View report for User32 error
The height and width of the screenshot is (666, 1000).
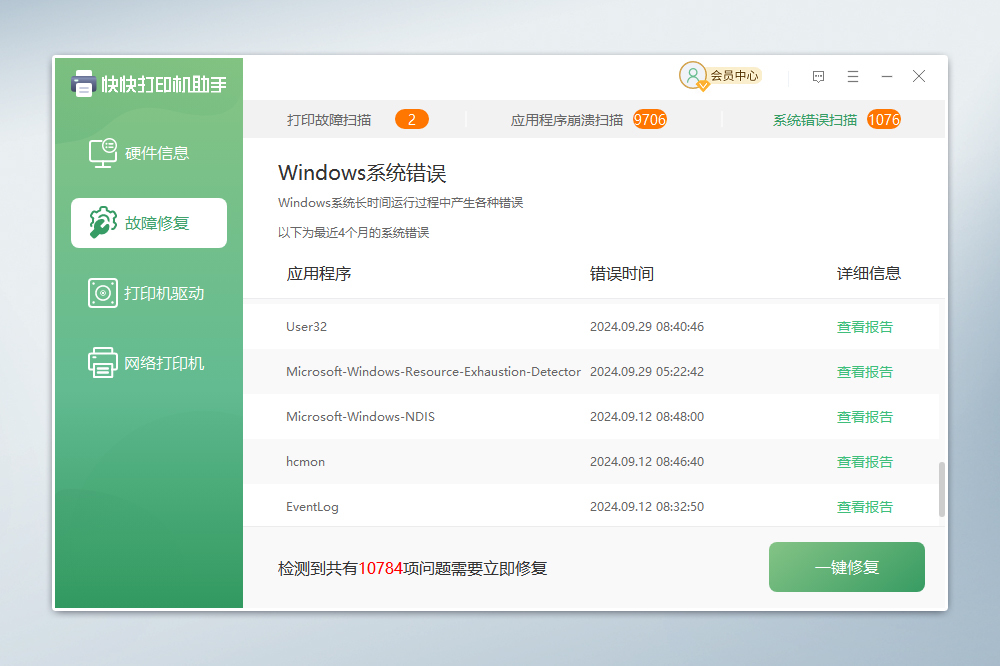pos(864,327)
